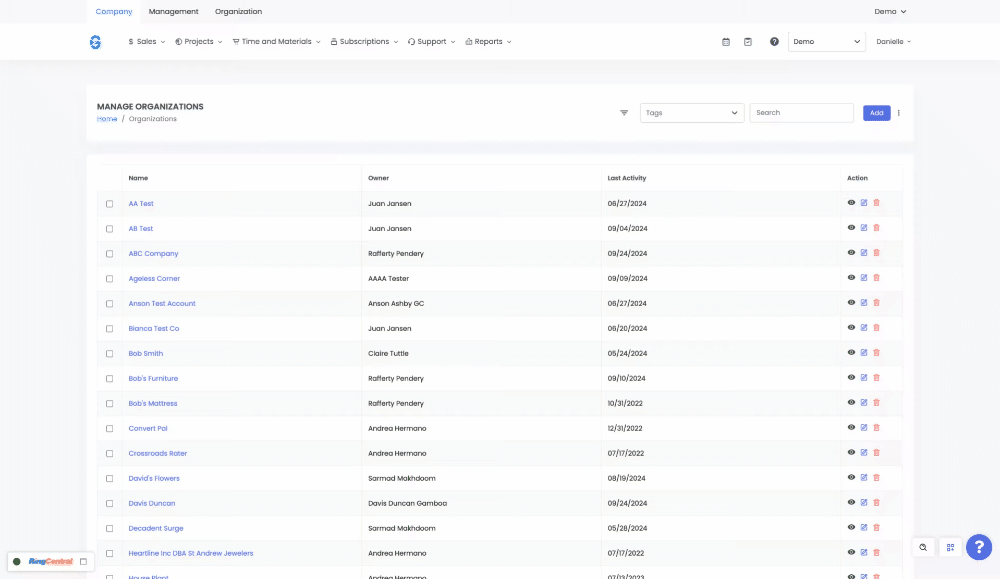
Task: Click the company logo home icon
Action: coord(95,42)
